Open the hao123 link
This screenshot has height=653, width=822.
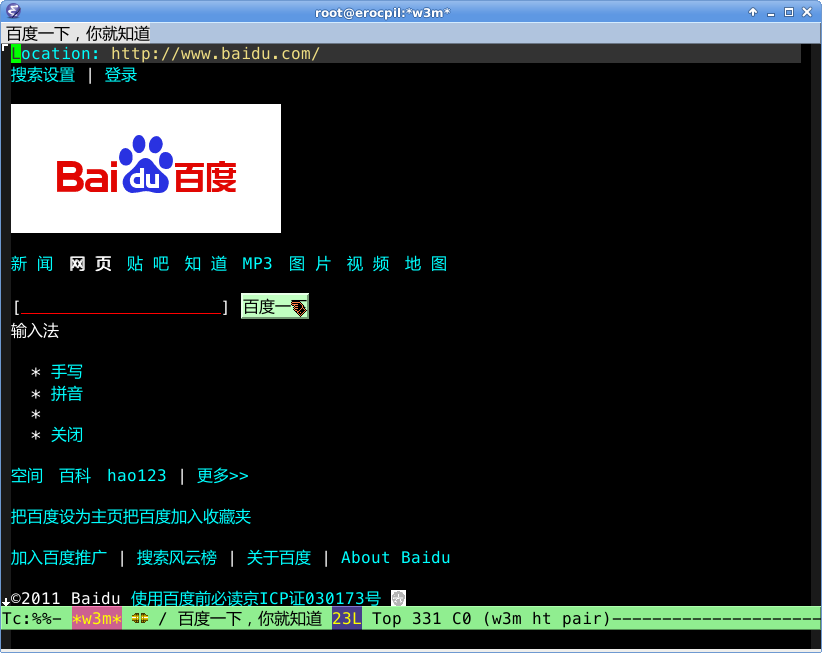(x=137, y=476)
